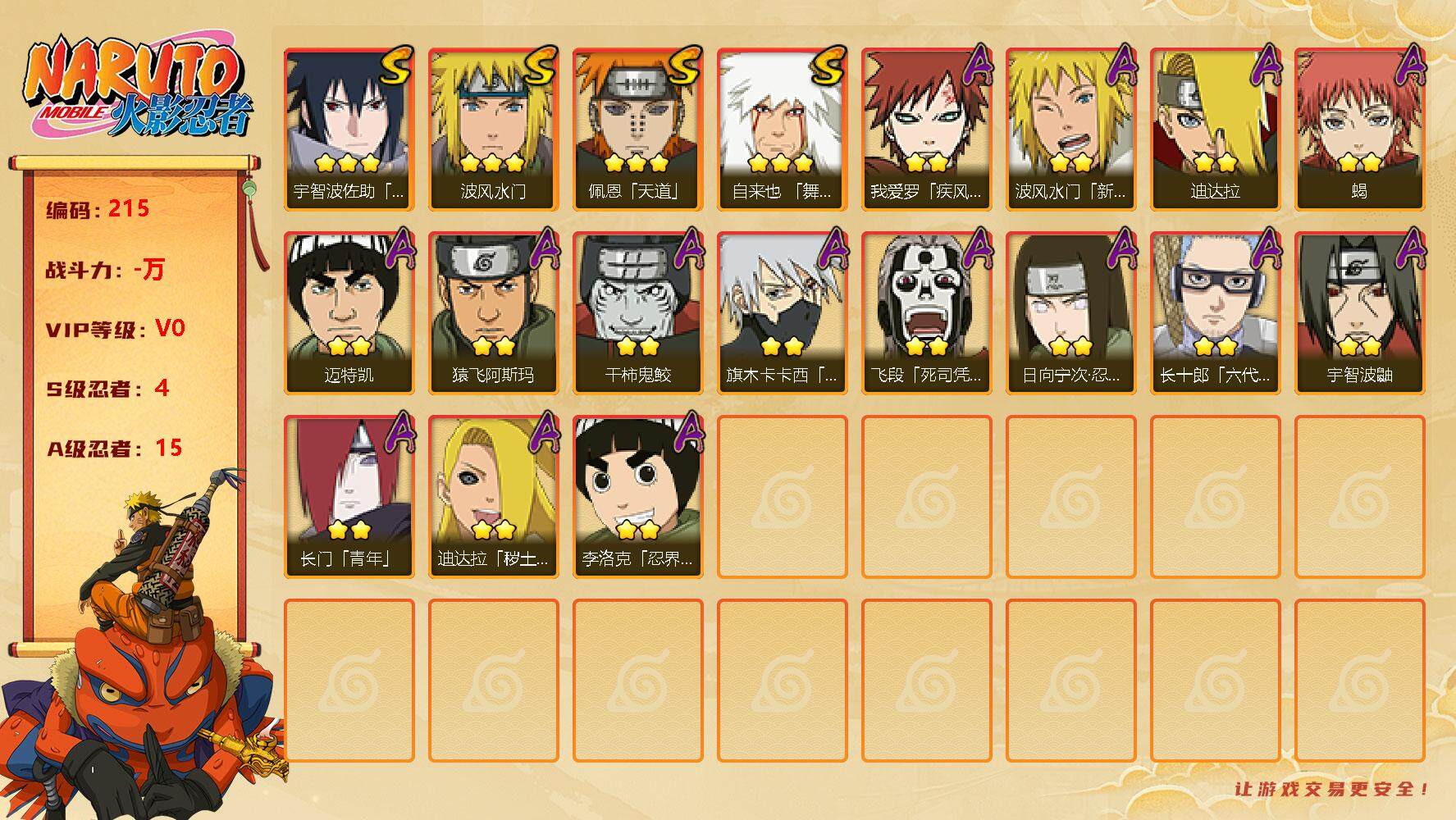Click the Naruto Mobile 火影忍者 logo
This screenshot has height=820, width=1456.
(138, 89)
